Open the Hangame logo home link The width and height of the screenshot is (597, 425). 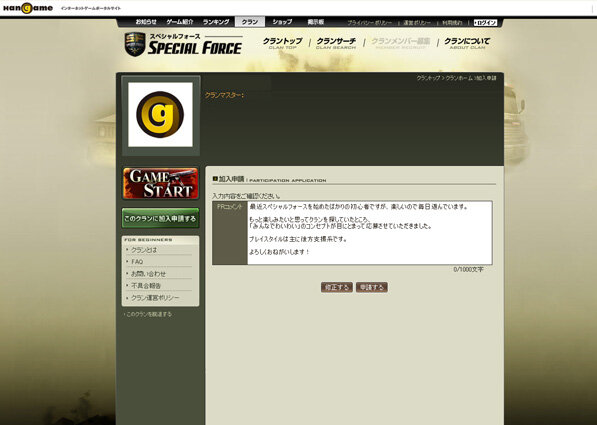coord(28,8)
